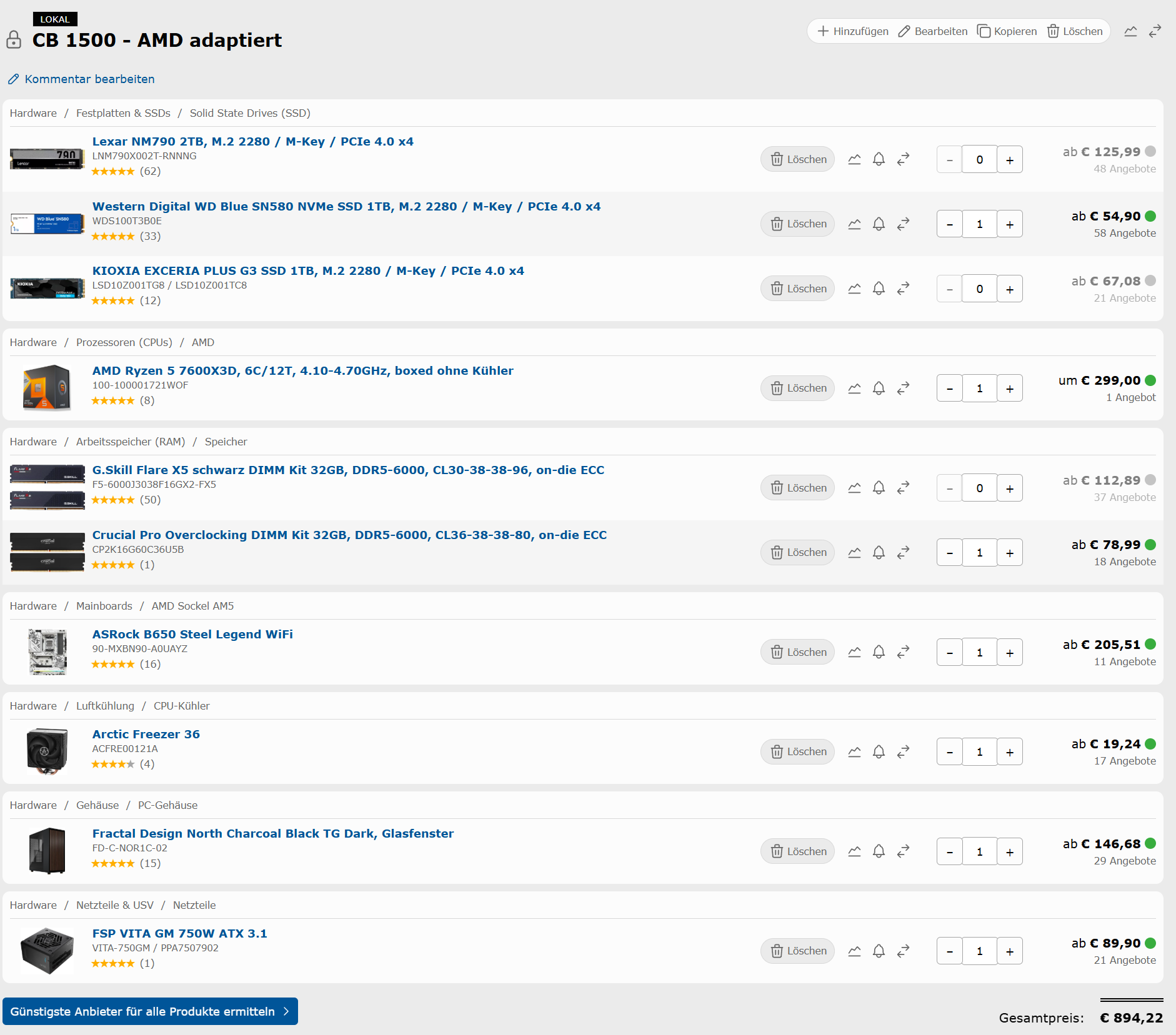The image size is (1176, 1035).
Task: Set price alert bell for KIOXIA EXCERIA PLUS
Action: [879, 289]
